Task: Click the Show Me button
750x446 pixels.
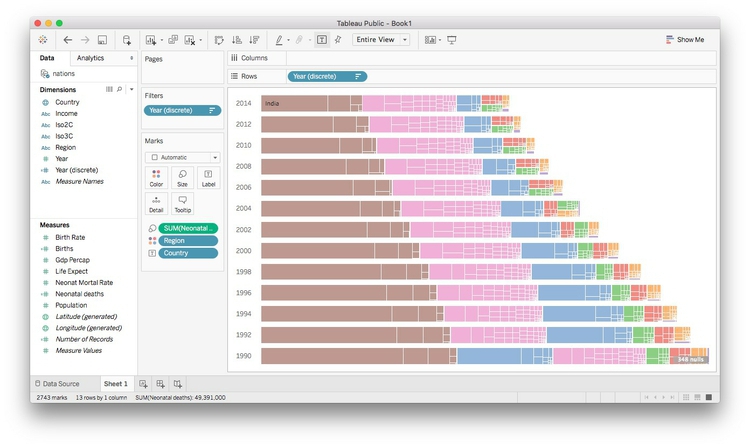Action: click(x=685, y=40)
